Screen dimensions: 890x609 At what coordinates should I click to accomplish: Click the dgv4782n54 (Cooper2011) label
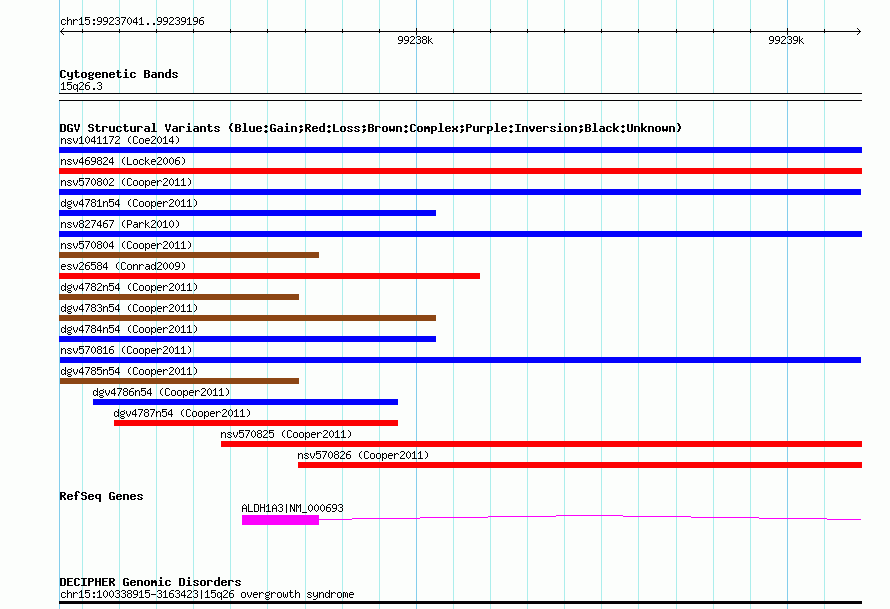129,287
